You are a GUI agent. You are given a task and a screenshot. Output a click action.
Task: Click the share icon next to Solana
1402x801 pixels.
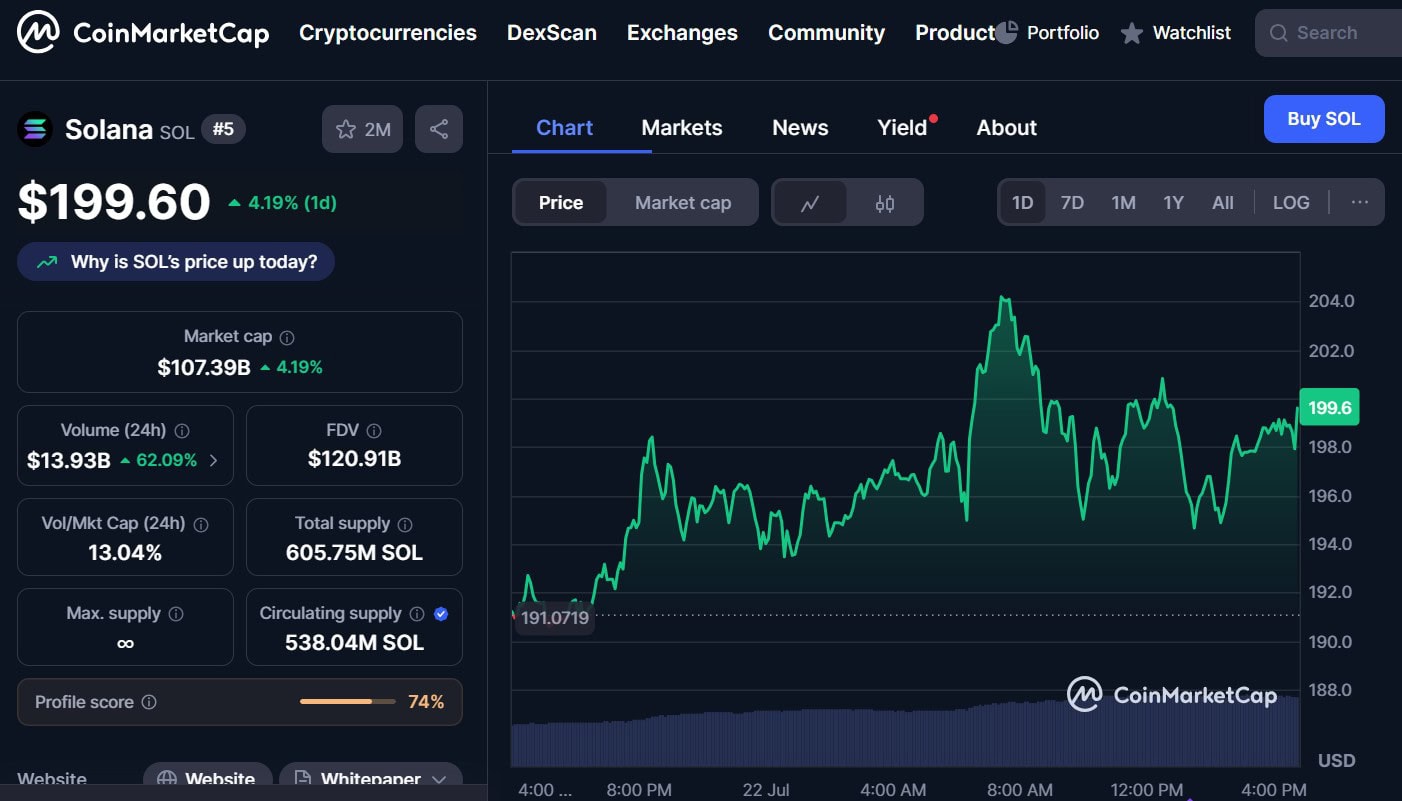(x=438, y=129)
